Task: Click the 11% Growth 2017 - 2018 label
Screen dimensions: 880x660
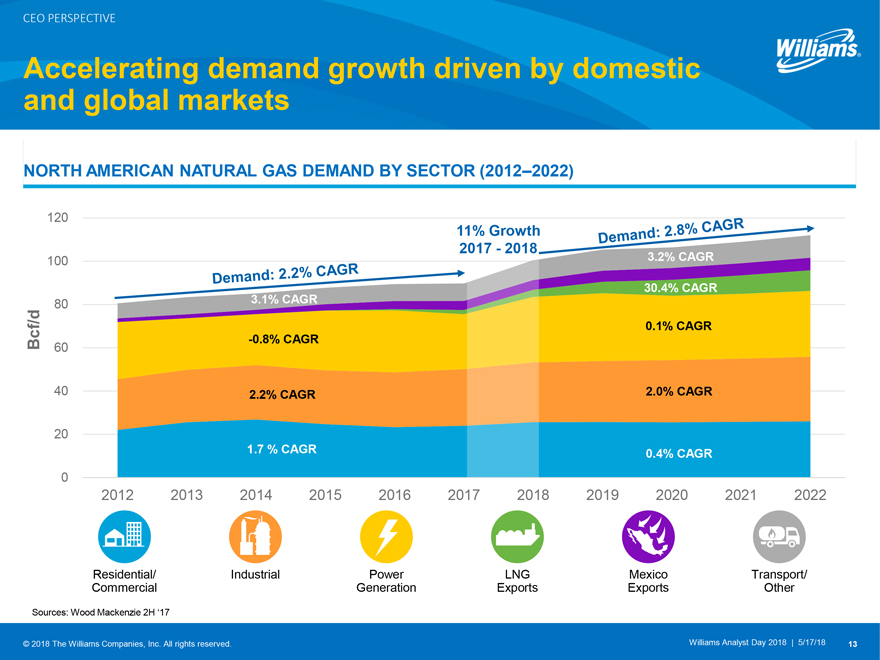Action: 498,239
